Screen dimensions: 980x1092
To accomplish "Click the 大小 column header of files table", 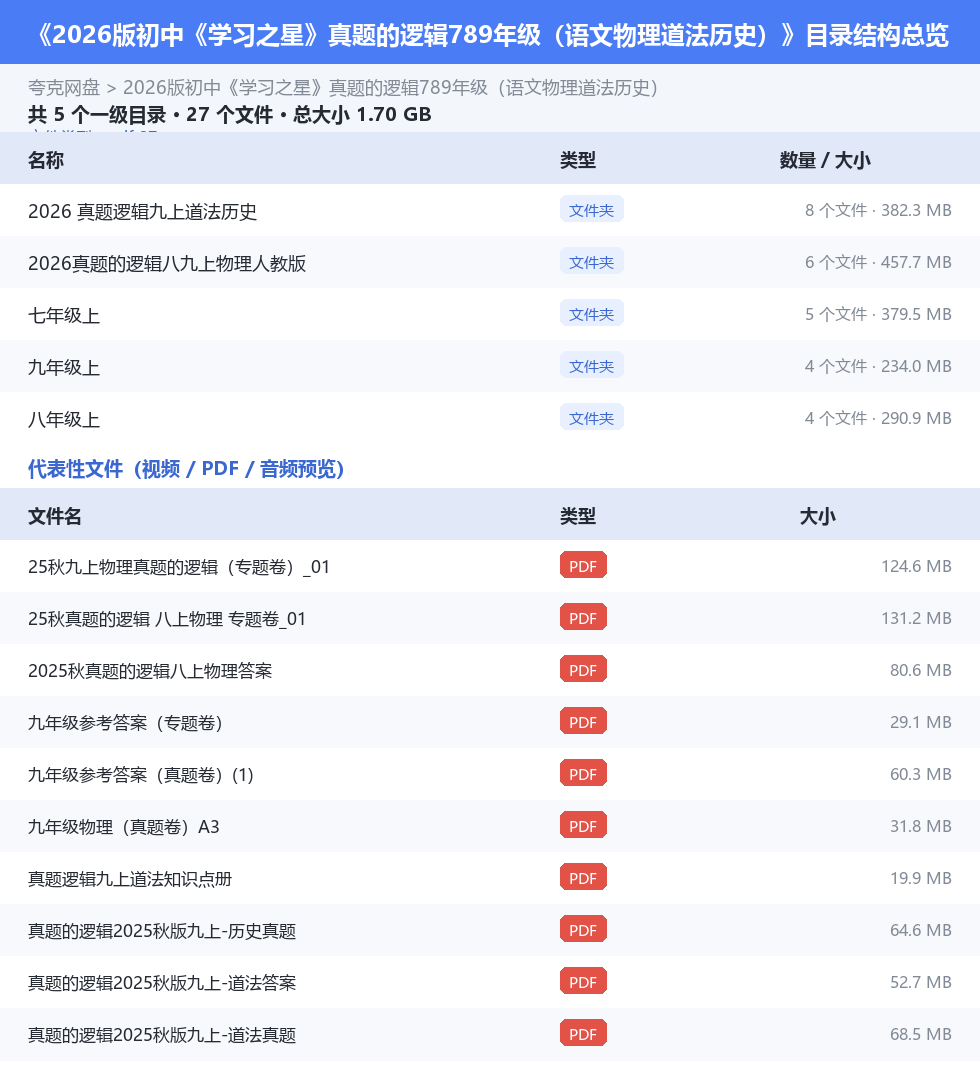I will click(x=817, y=516).
